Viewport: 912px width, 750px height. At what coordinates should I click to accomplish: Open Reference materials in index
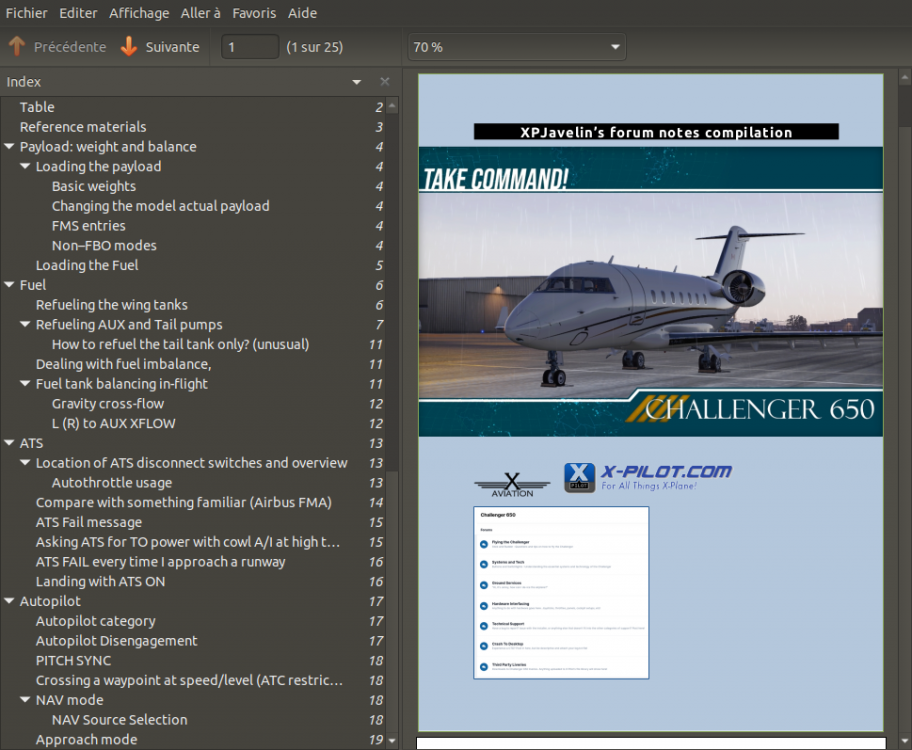83,127
